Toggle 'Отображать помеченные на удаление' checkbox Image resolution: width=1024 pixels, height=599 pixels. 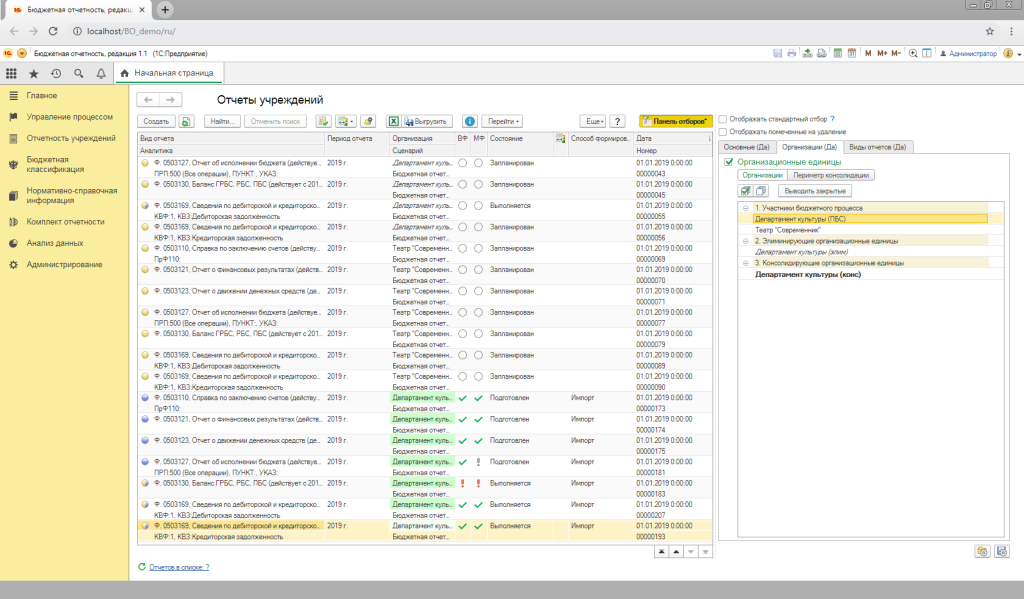click(723, 131)
